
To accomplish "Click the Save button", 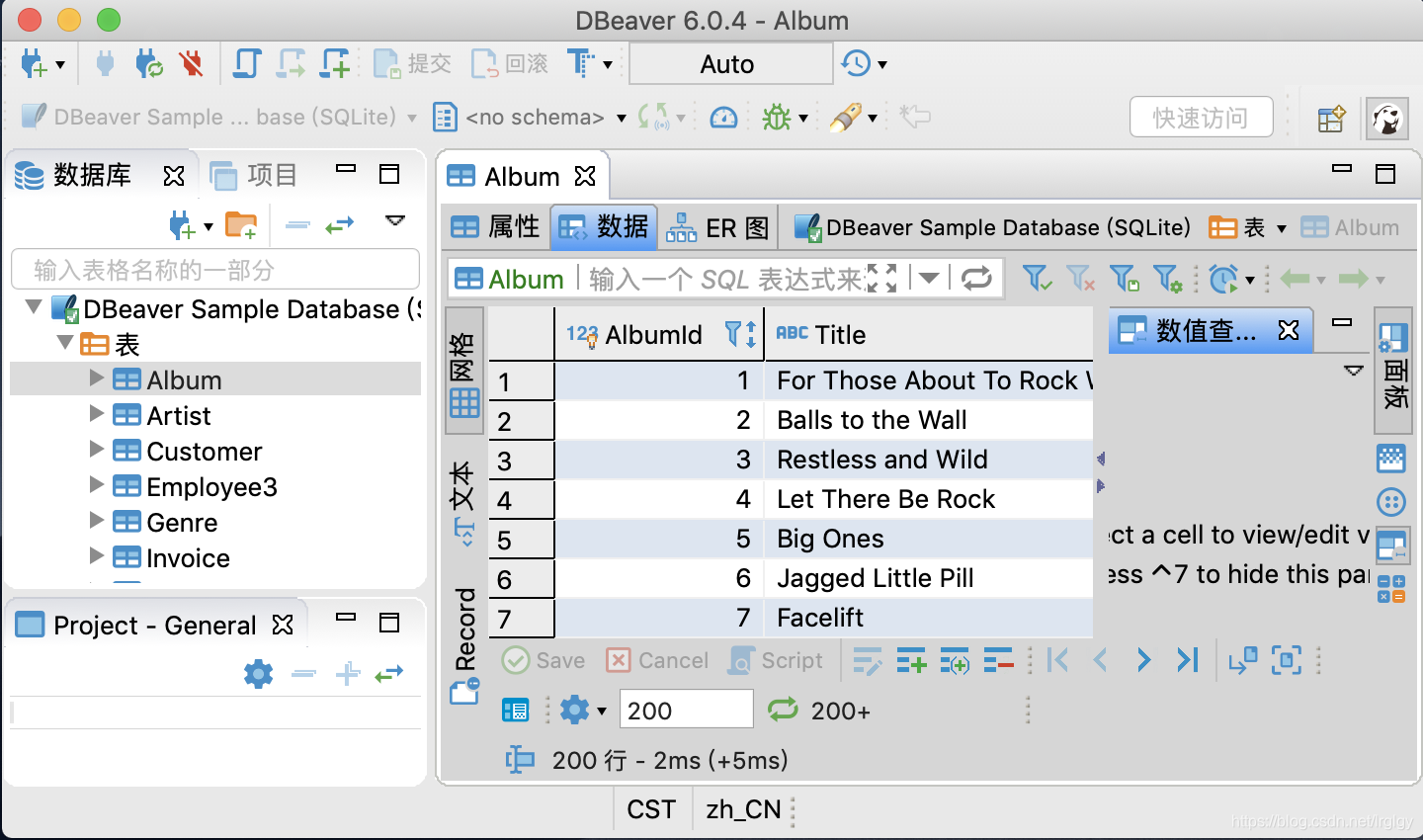I will 544,660.
